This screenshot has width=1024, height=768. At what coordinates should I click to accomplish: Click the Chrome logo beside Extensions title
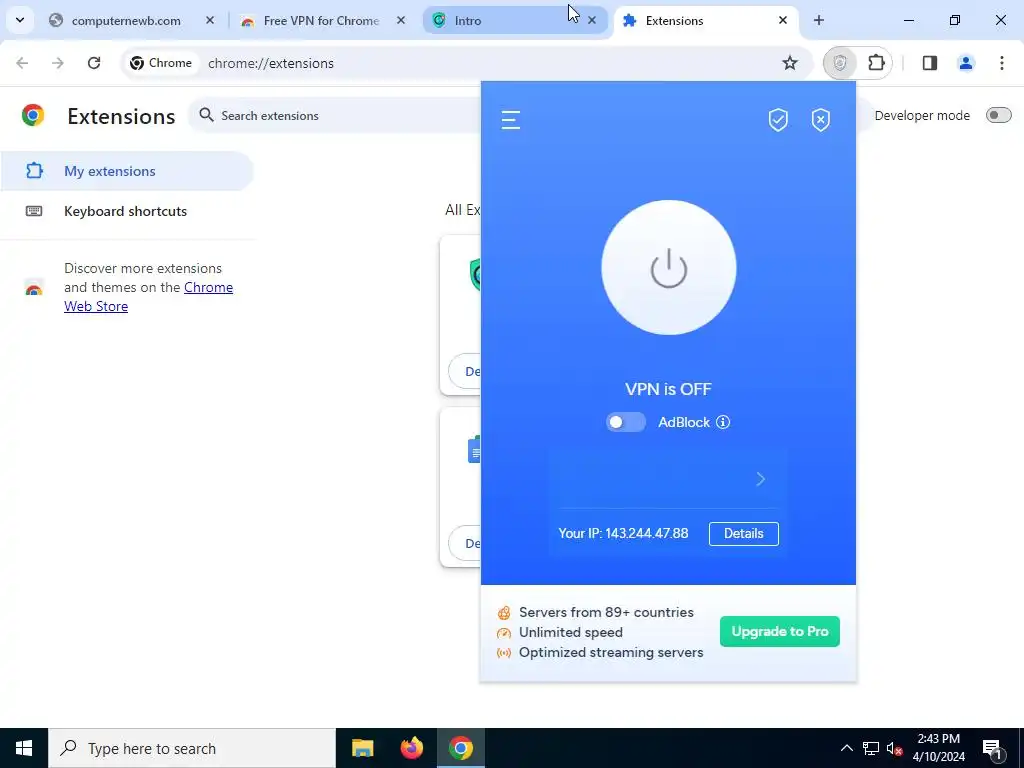coord(33,116)
